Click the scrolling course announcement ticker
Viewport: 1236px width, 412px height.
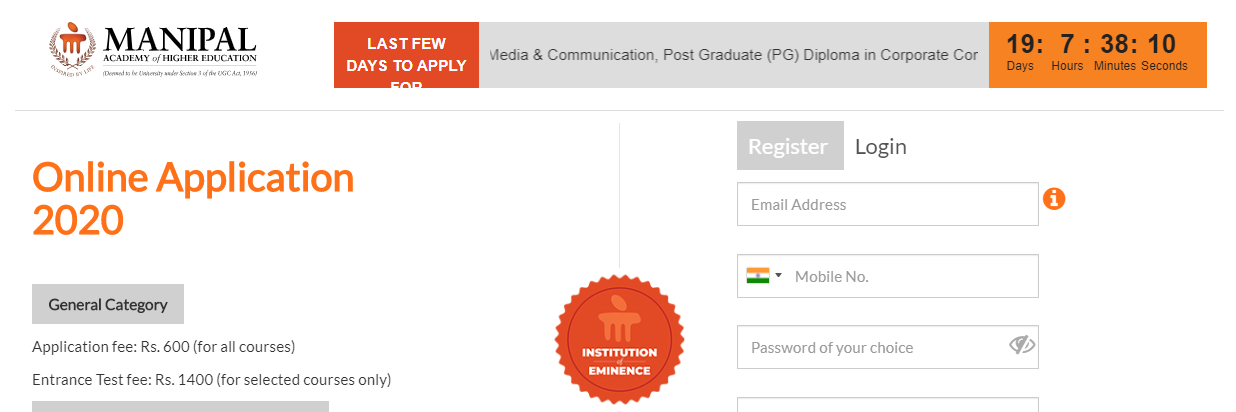tap(733, 55)
